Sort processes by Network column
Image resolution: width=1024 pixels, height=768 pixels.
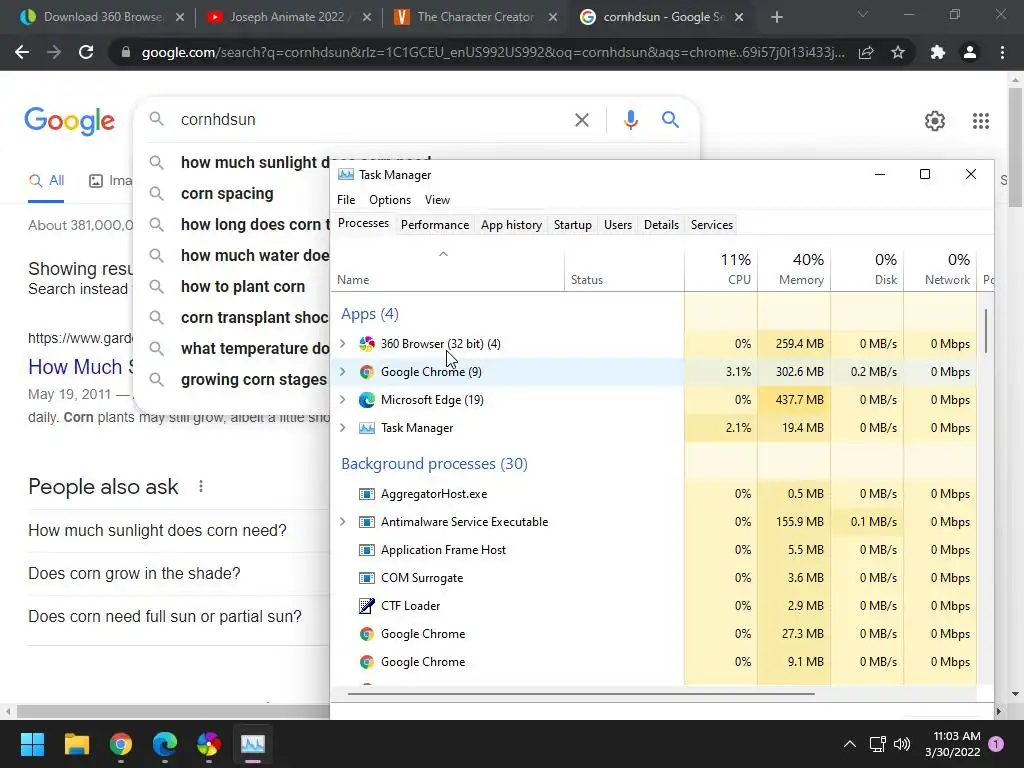click(x=940, y=269)
